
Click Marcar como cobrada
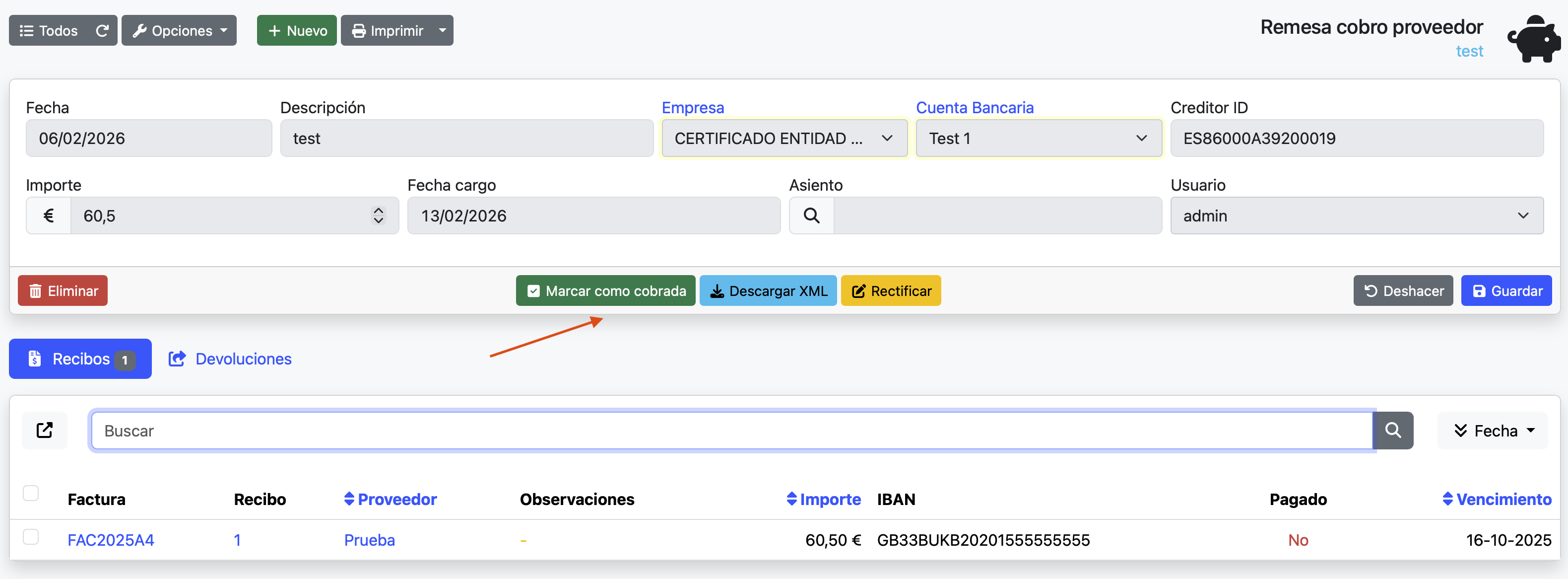click(x=606, y=291)
